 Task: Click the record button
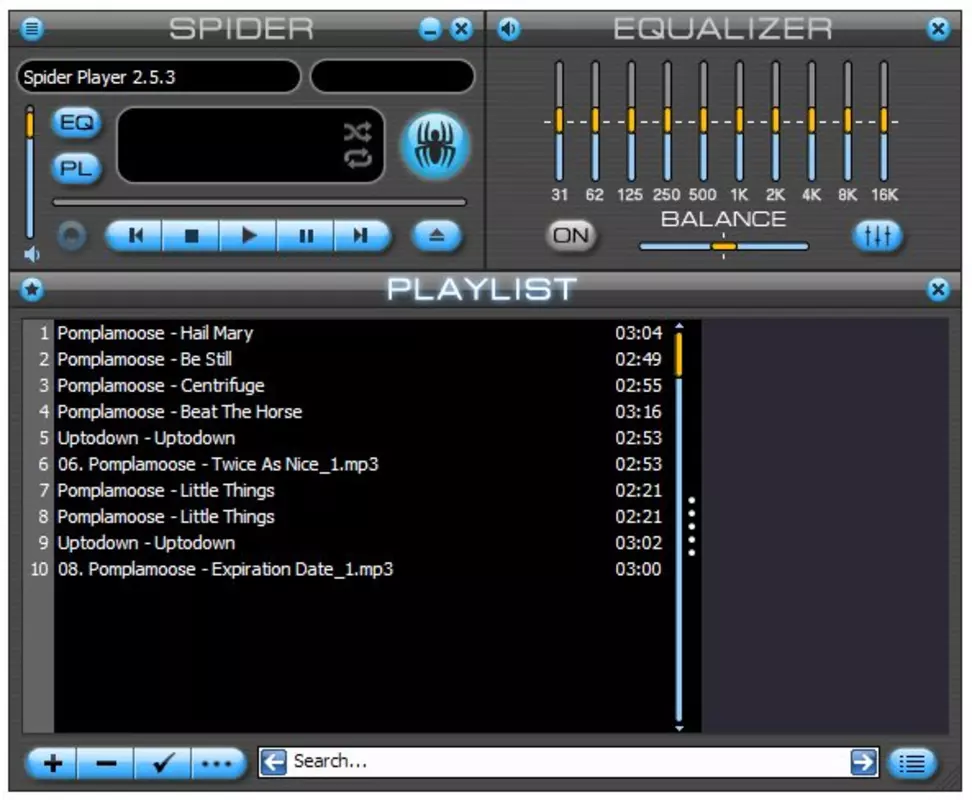[72, 236]
